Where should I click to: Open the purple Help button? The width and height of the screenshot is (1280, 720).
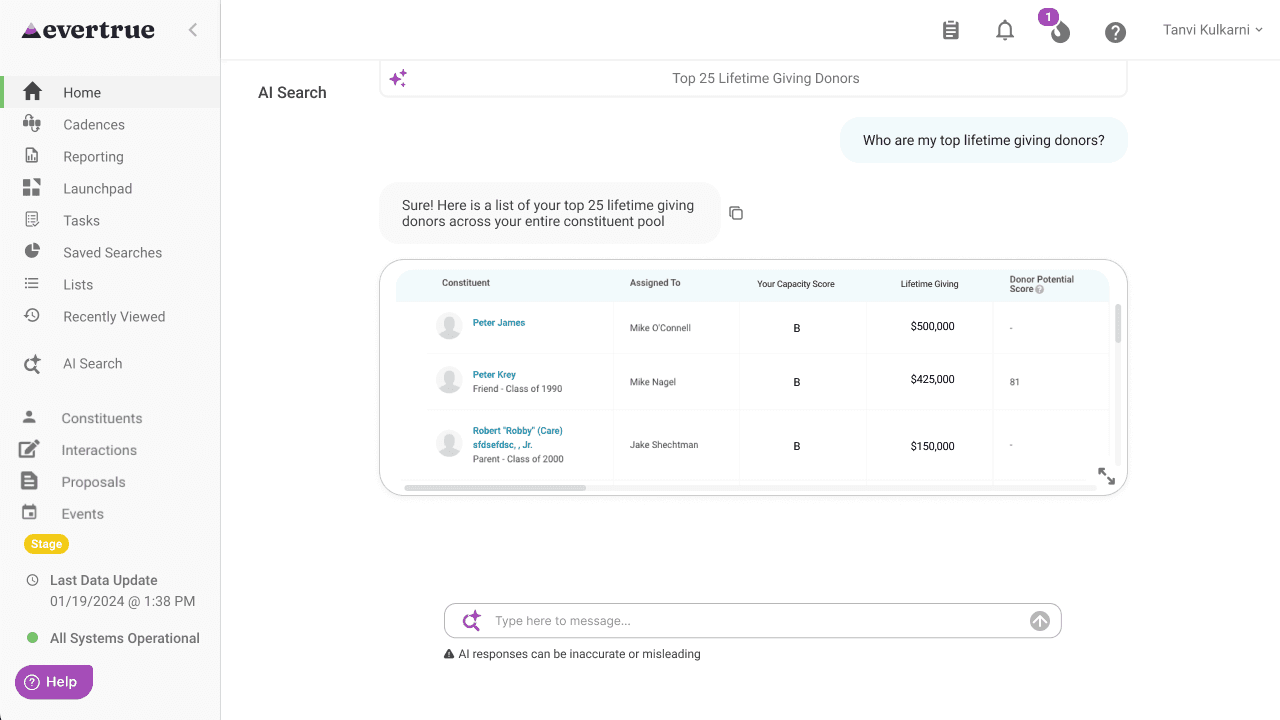54,682
